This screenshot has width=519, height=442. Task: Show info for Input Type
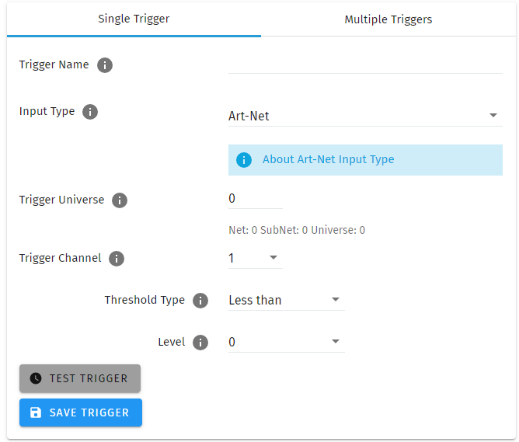(90, 112)
